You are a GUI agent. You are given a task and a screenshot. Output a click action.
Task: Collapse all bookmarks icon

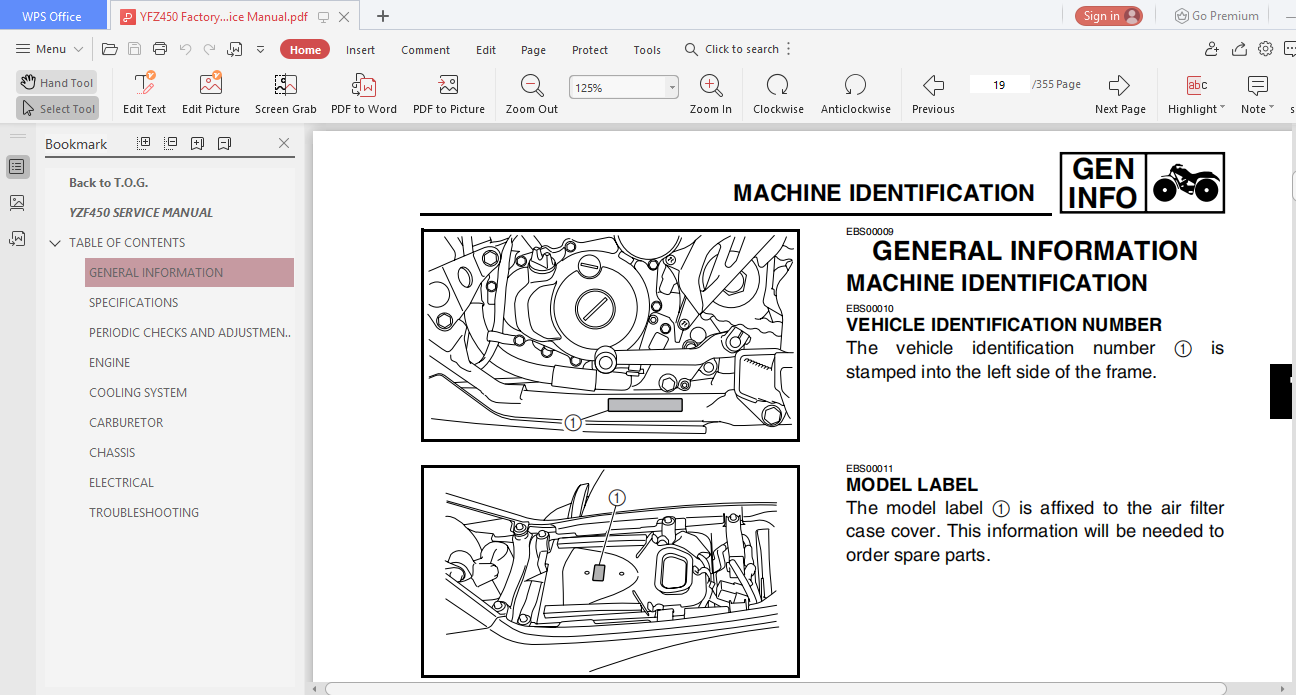click(171, 143)
